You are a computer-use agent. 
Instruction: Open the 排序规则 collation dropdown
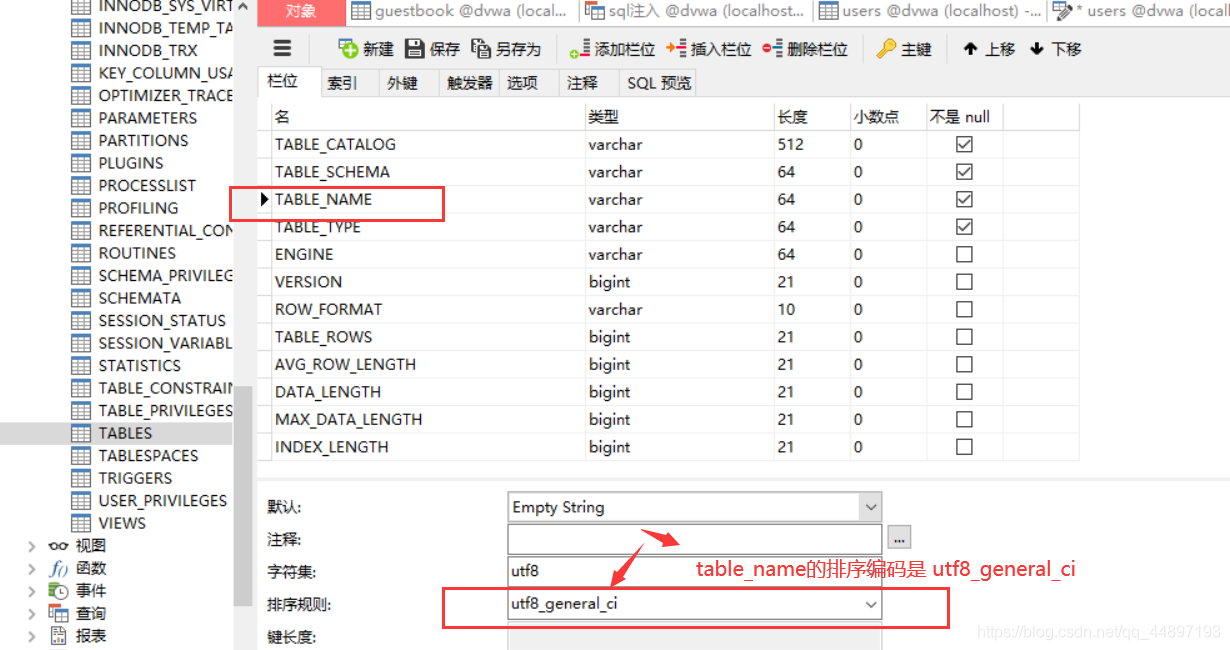(869, 603)
